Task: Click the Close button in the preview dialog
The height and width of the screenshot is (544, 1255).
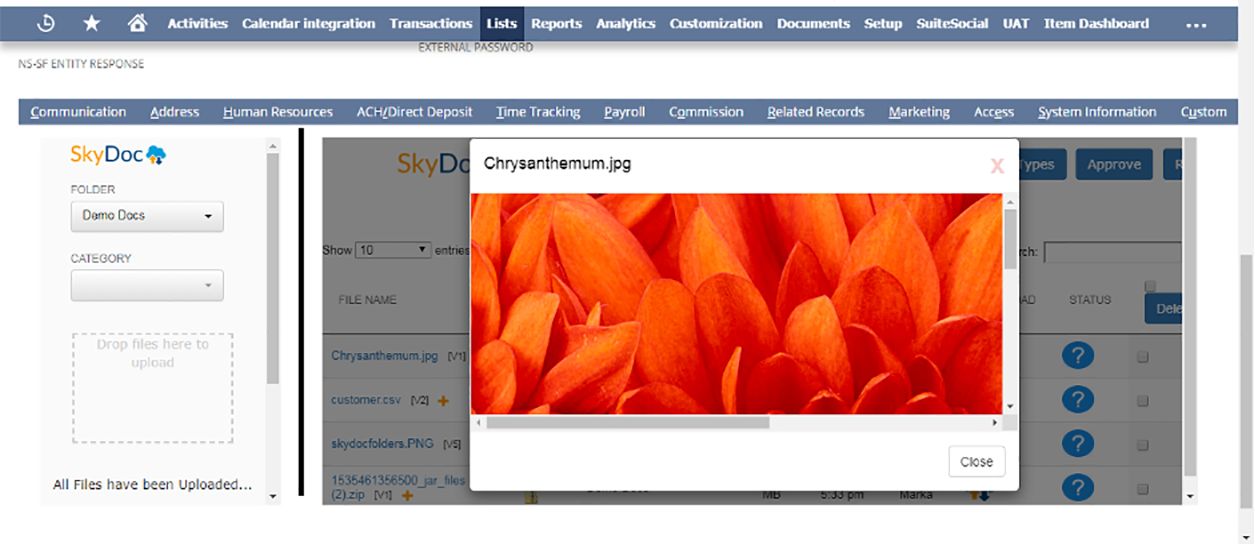Action: (x=976, y=462)
